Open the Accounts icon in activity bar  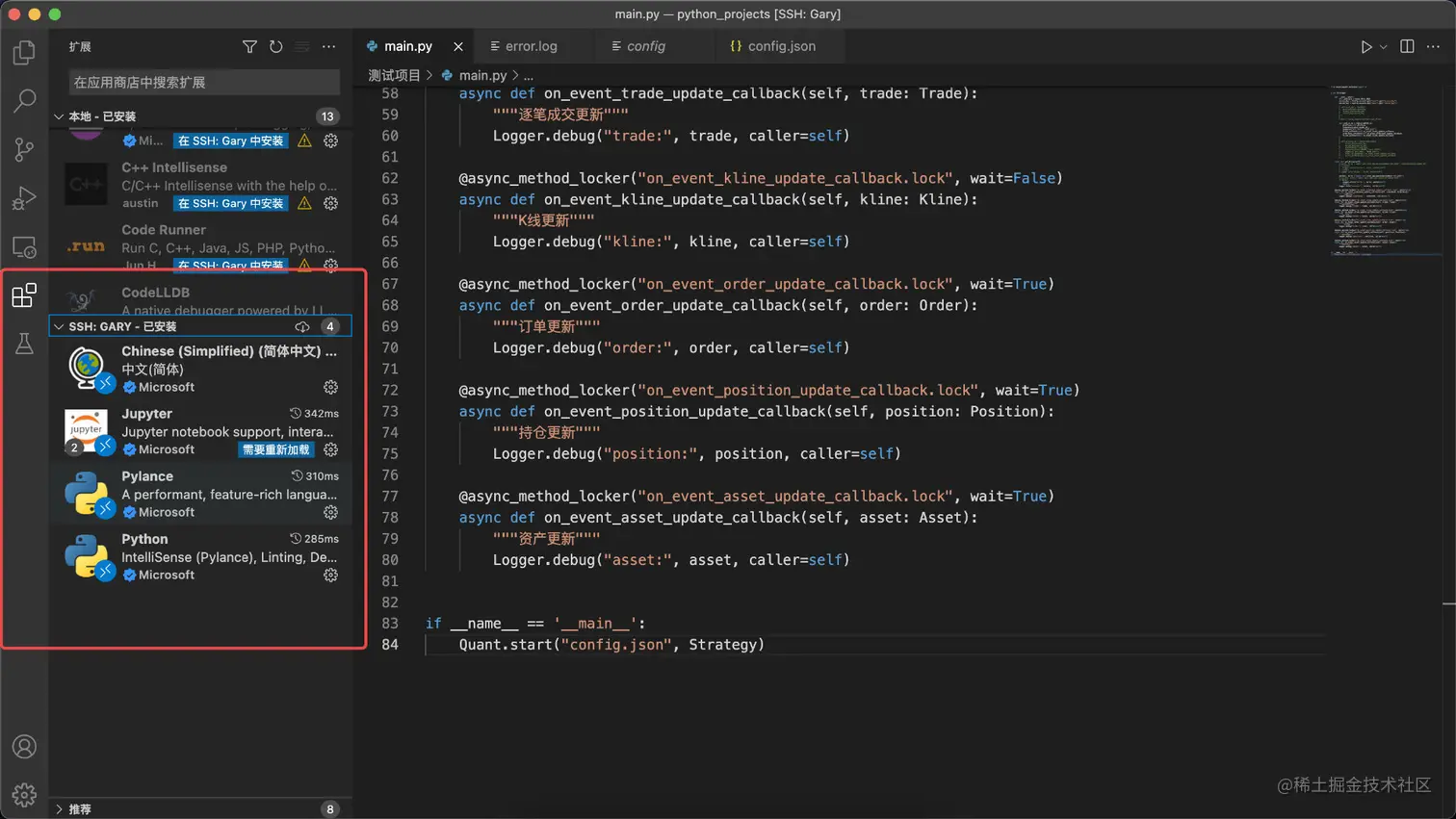24,747
